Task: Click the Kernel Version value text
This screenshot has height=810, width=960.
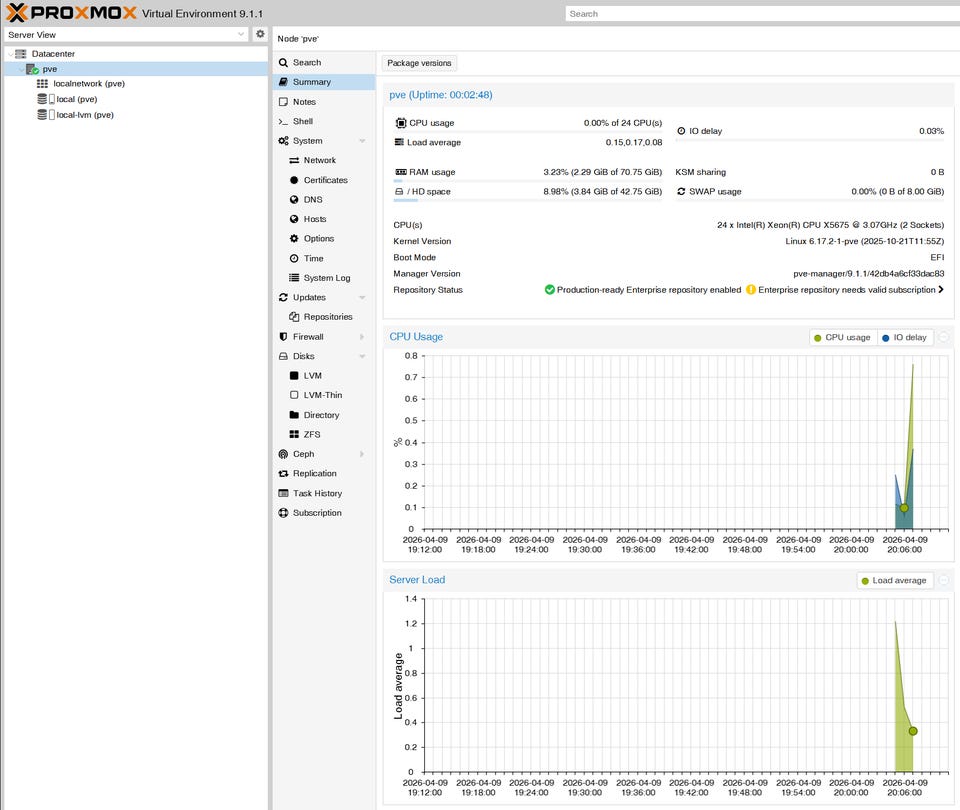Action: tap(864, 241)
